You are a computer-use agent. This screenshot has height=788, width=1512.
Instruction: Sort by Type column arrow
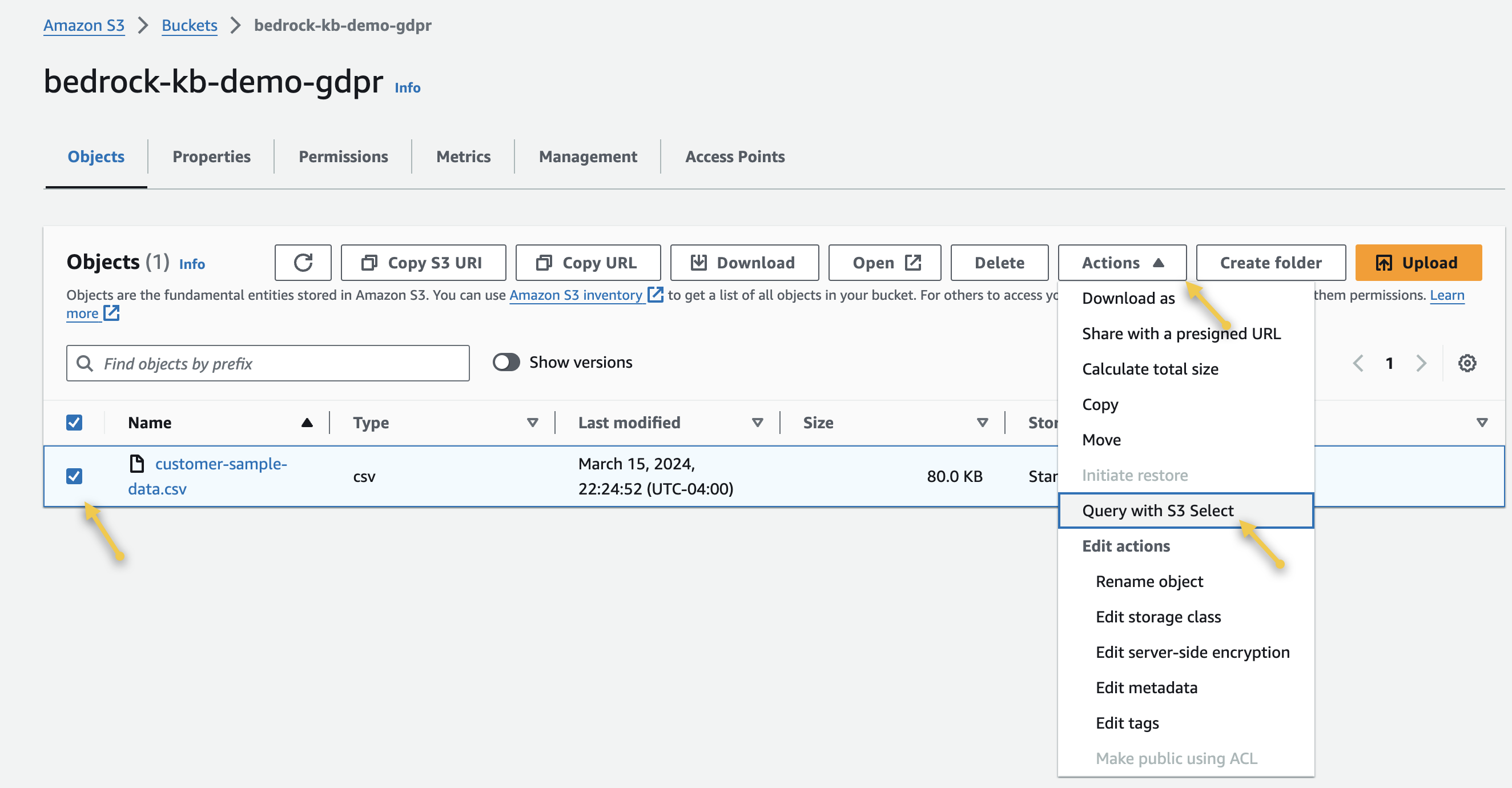532,422
